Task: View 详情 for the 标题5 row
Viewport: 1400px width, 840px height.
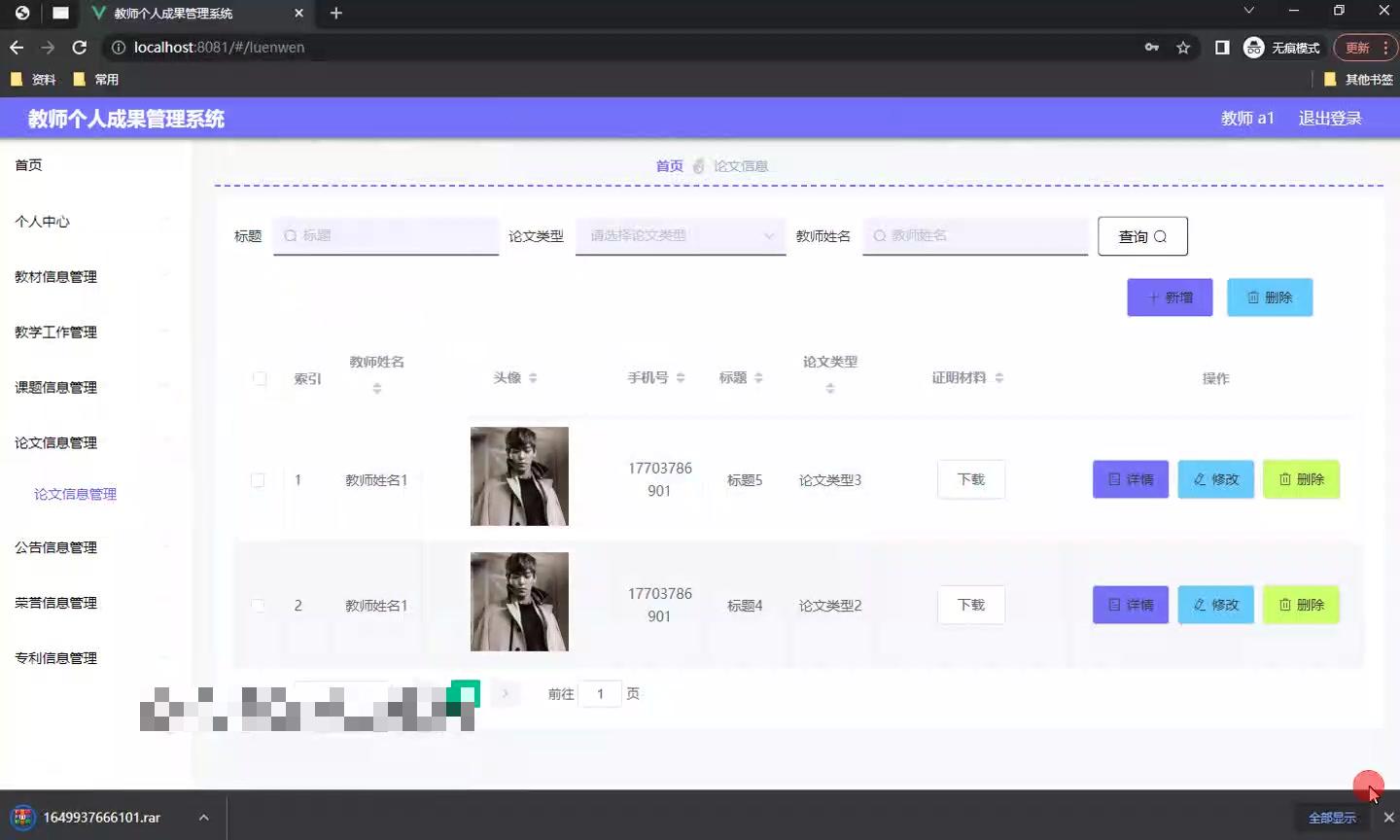Action: coord(1131,479)
